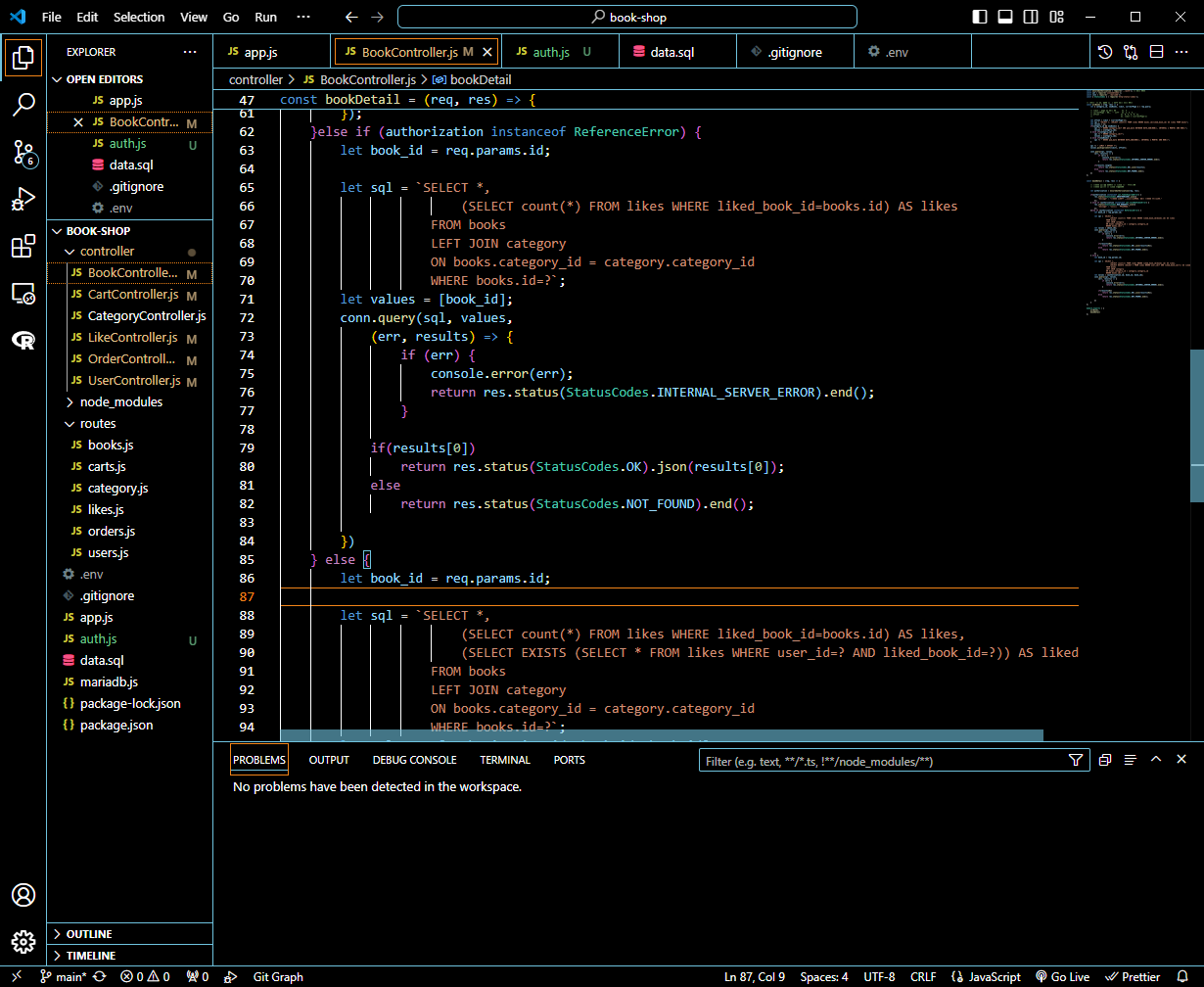This screenshot has height=987, width=1204.
Task: Open the File menu
Action: [52, 17]
